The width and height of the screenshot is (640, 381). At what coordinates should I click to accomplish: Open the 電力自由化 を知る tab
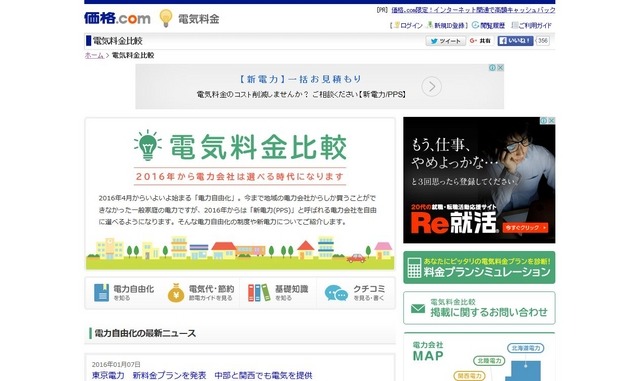(124, 293)
